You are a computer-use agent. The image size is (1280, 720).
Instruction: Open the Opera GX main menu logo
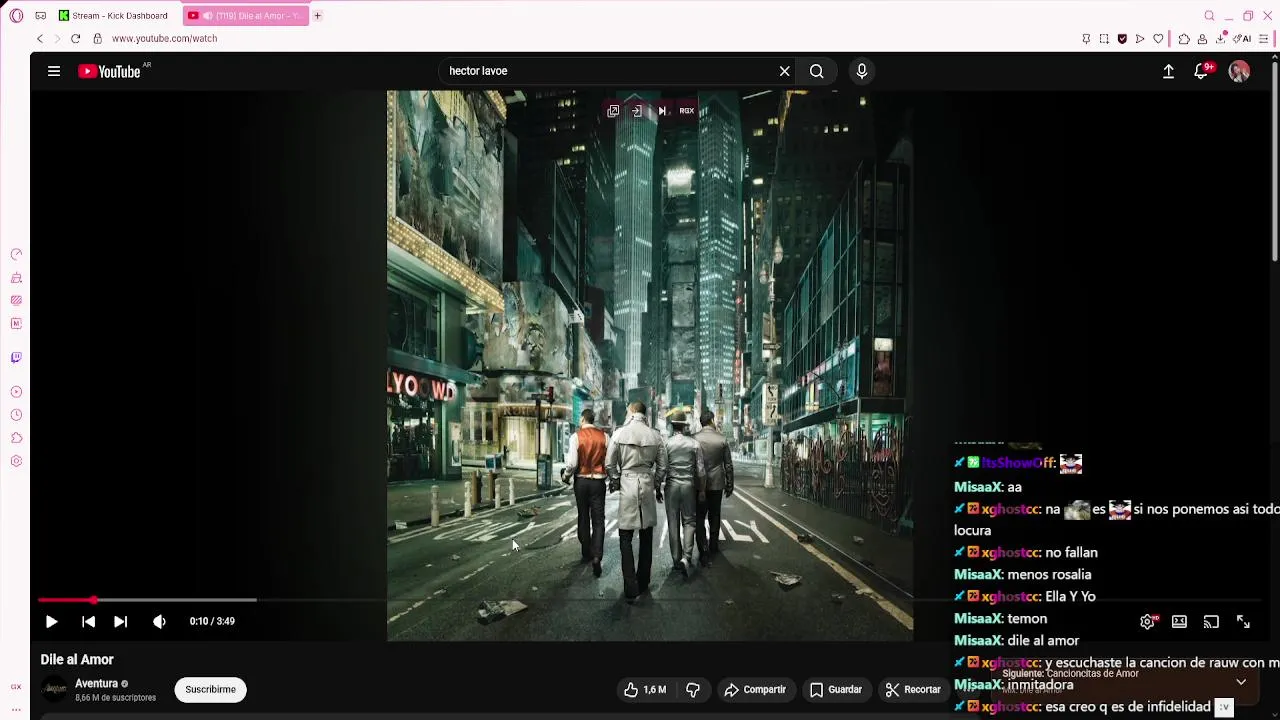tap(16, 16)
